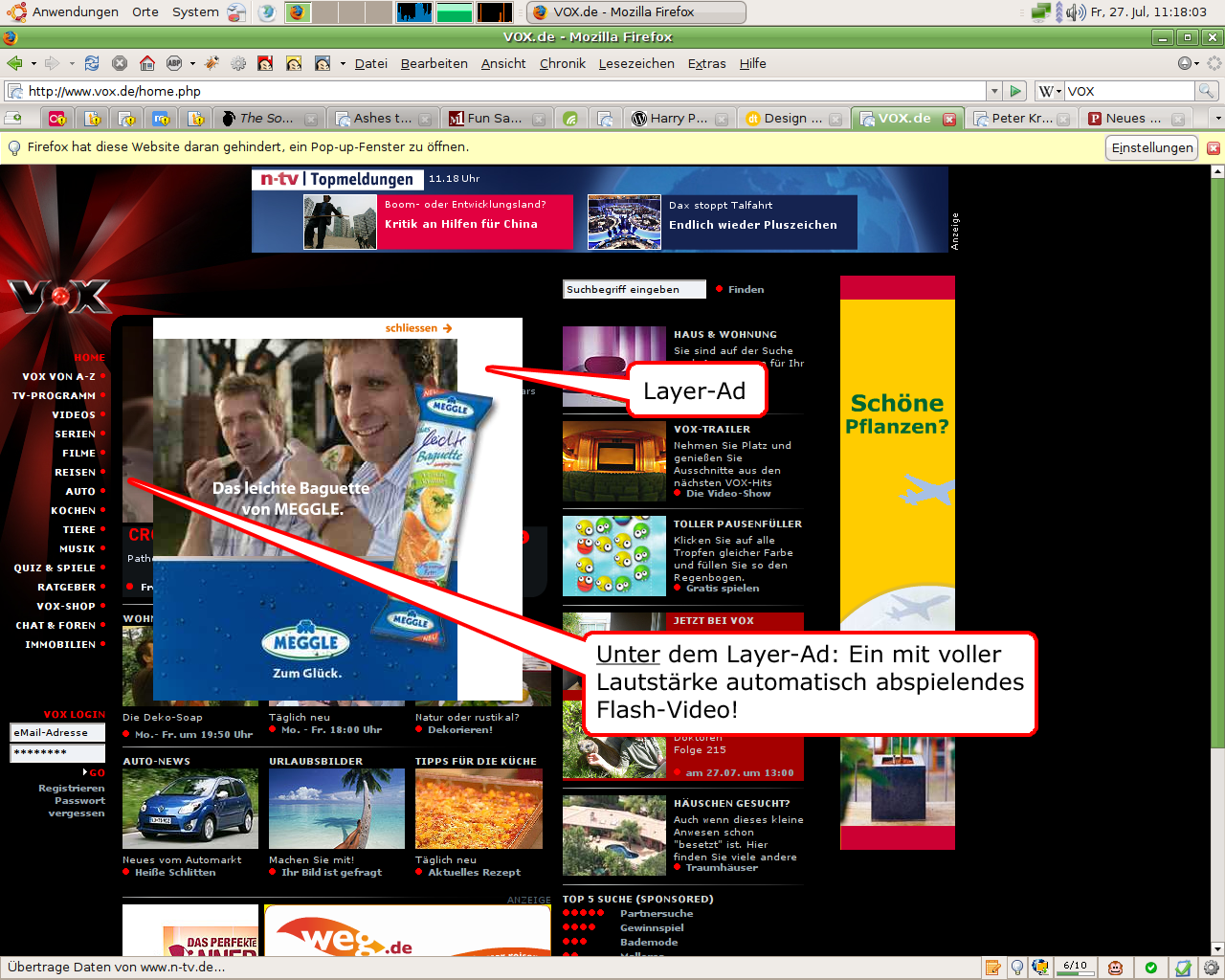The image size is (1225, 980).
Task: Open the Ansicht menu
Action: point(503,63)
